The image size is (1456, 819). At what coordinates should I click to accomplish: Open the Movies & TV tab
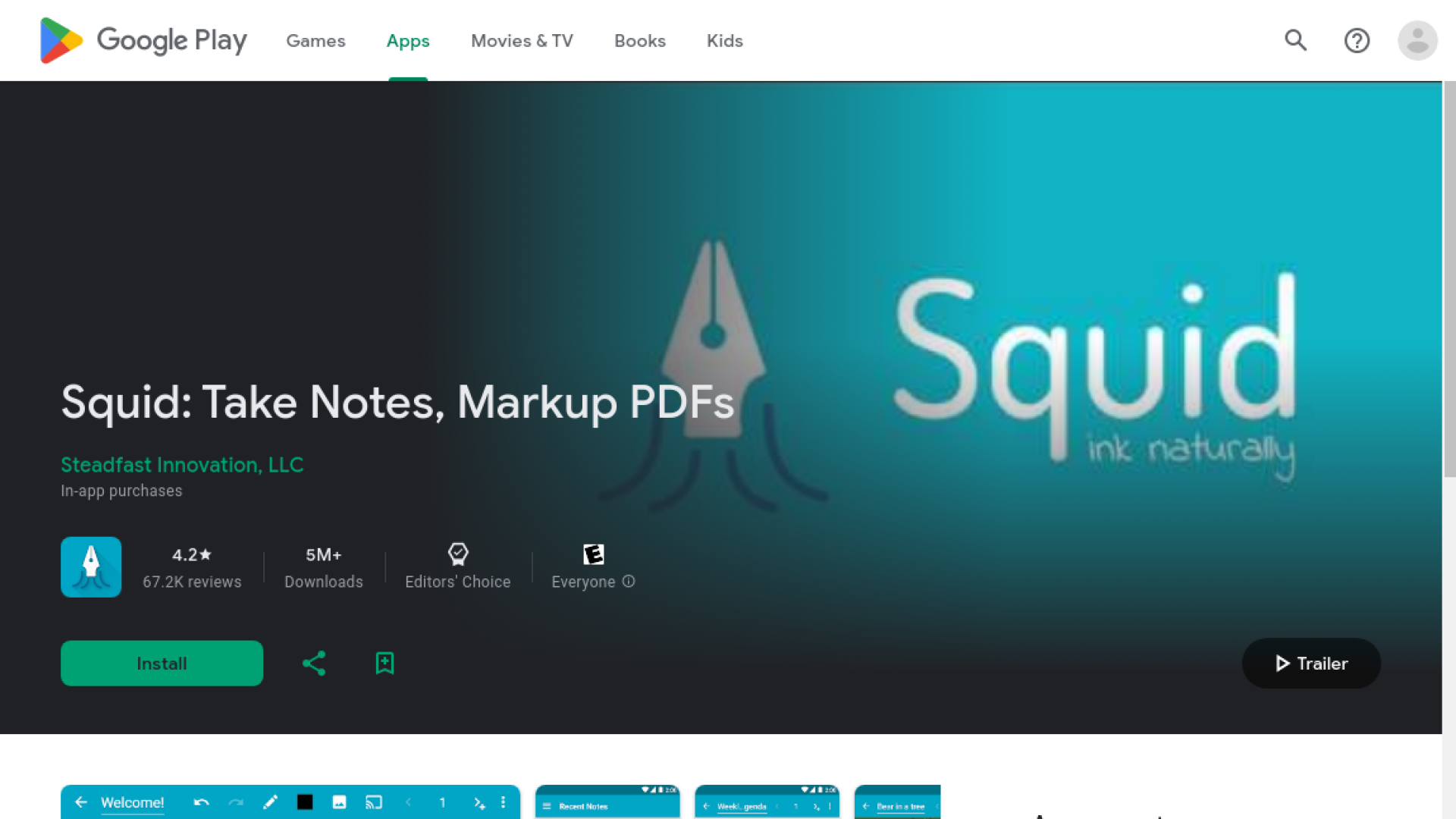pyautogui.click(x=522, y=41)
